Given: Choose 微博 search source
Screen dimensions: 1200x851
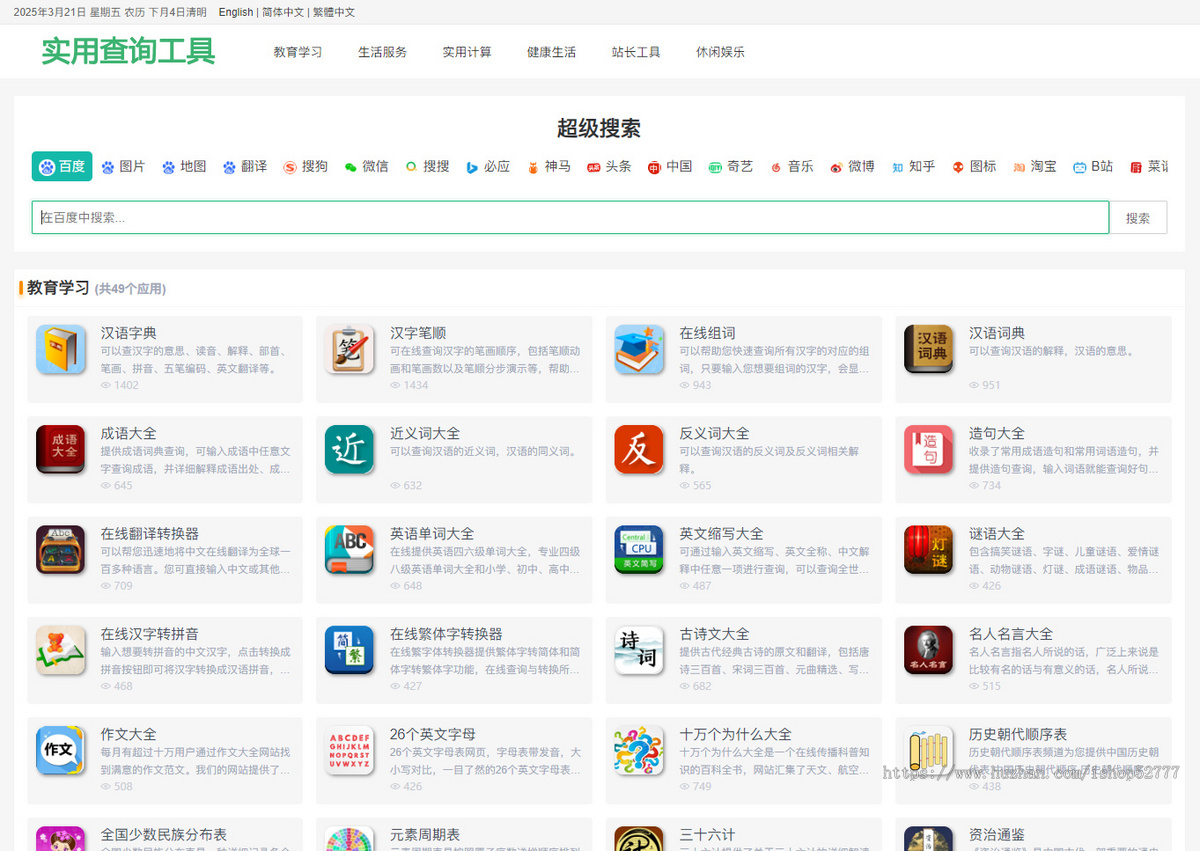Looking at the screenshot, I should [852, 167].
